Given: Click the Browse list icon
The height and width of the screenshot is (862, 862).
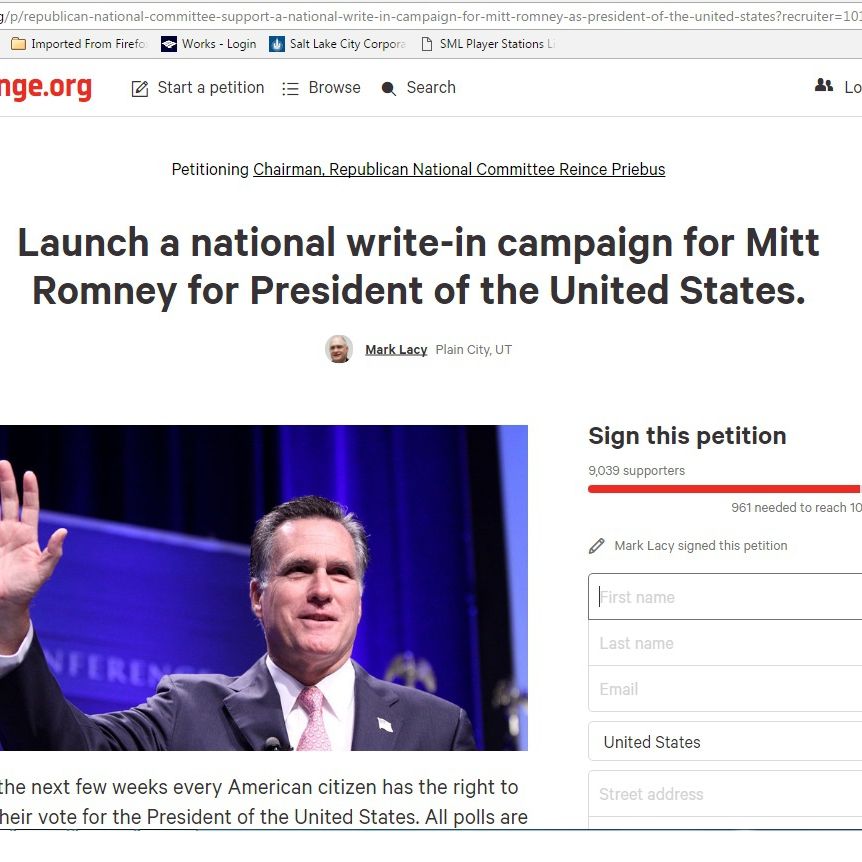Looking at the screenshot, I should [291, 88].
